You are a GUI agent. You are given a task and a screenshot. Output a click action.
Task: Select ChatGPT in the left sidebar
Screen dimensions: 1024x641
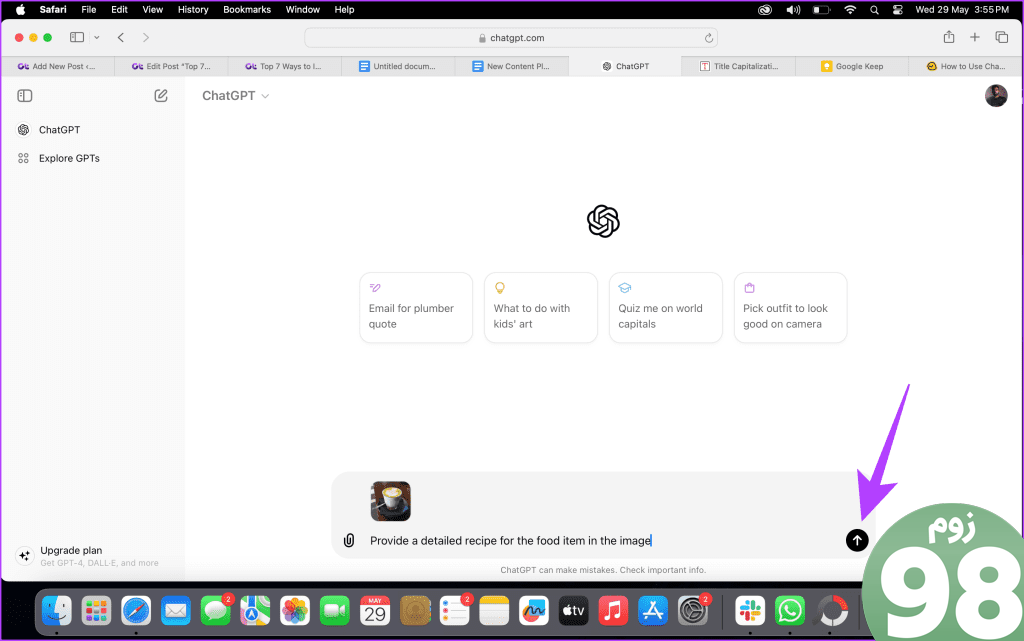93,130
